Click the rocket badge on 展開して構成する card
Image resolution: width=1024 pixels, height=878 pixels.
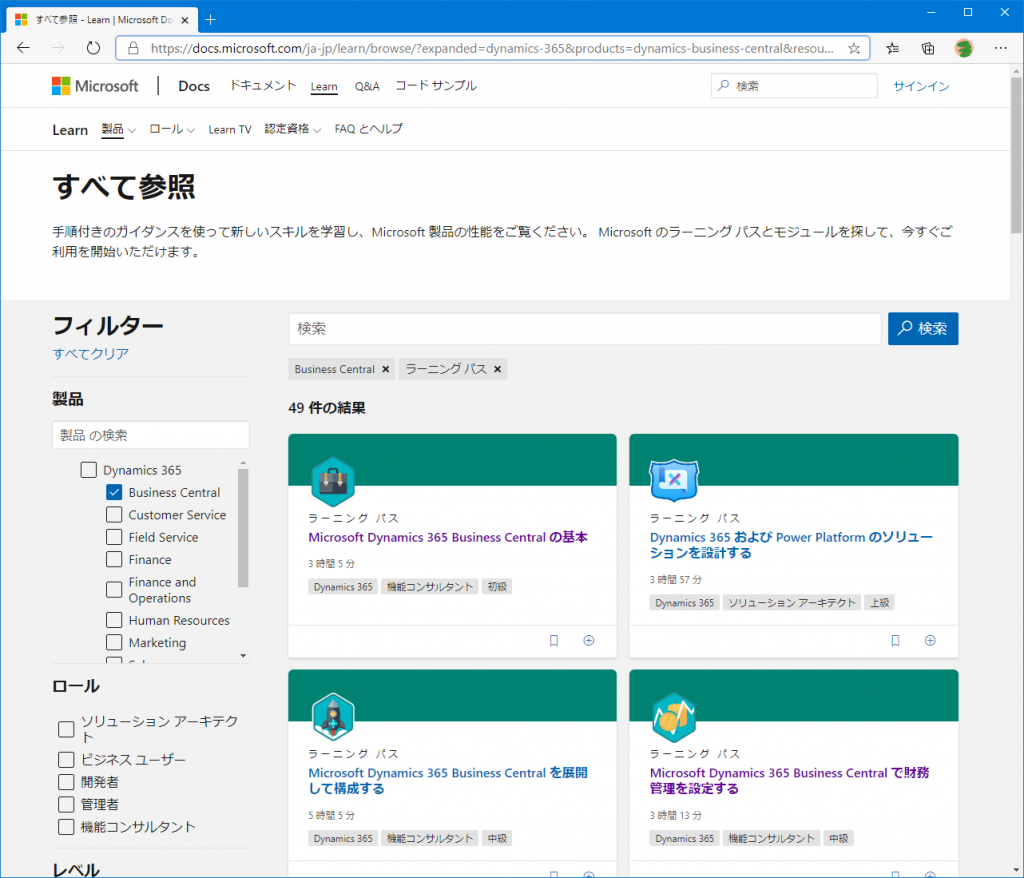coord(333,717)
